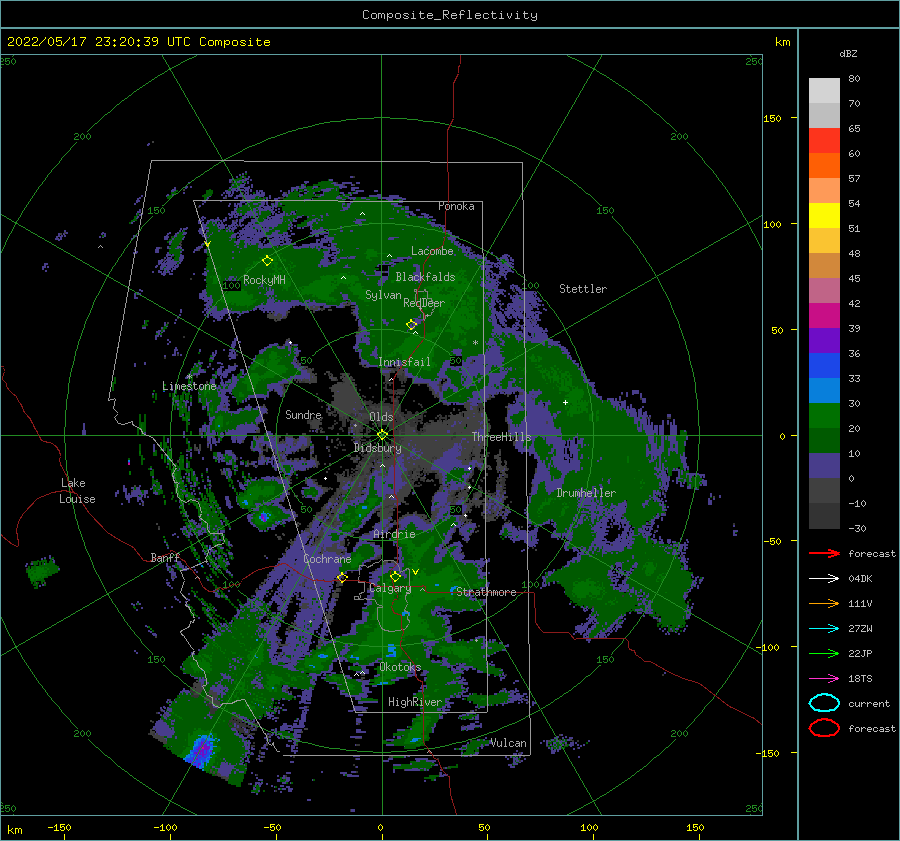Click the yellow 51 dBZ color swatch
The width and height of the screenshot is (900, 841).
pos(824,215)
